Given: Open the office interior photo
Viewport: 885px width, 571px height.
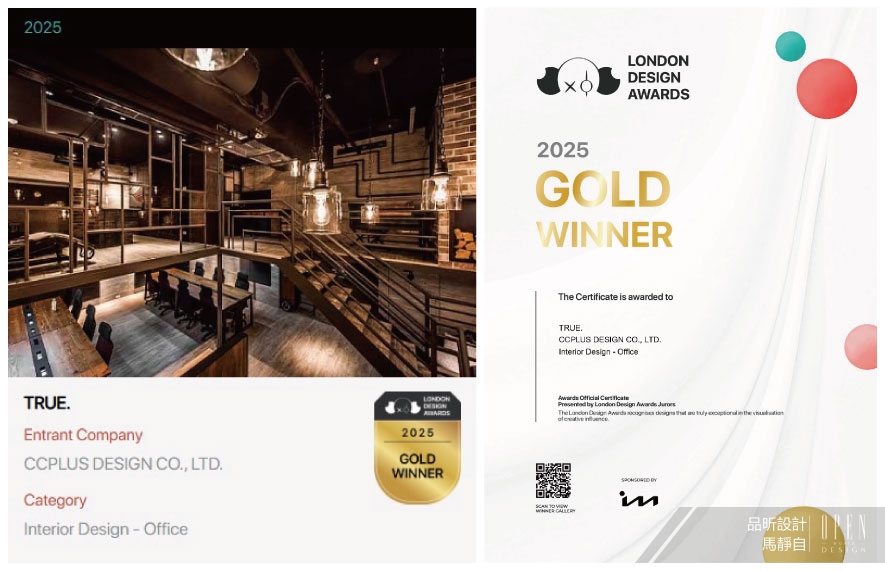Looking at the screenshot, I should 241,212.
